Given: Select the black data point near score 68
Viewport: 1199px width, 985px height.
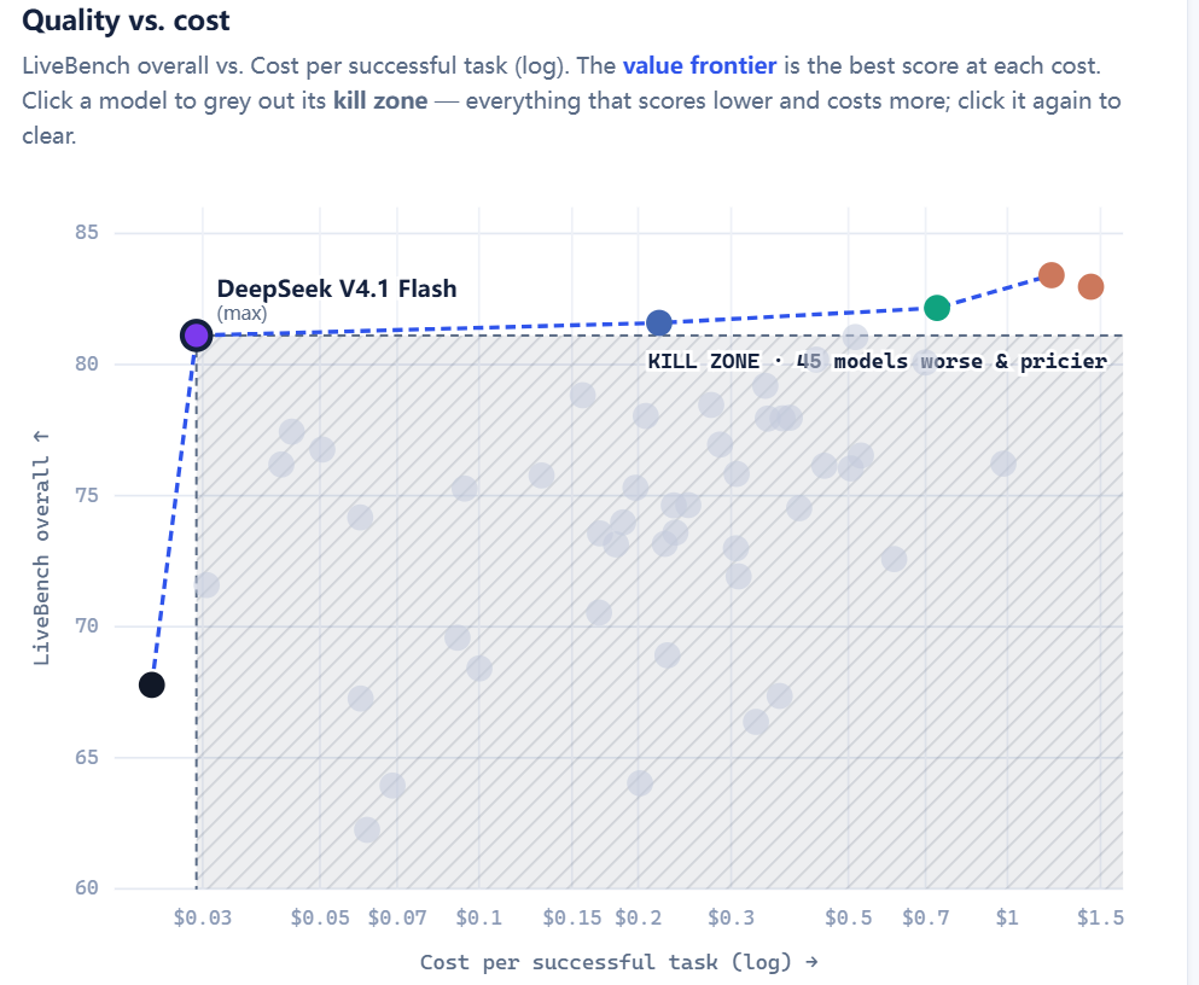Looking at the screenshot, I should [151, 684].
